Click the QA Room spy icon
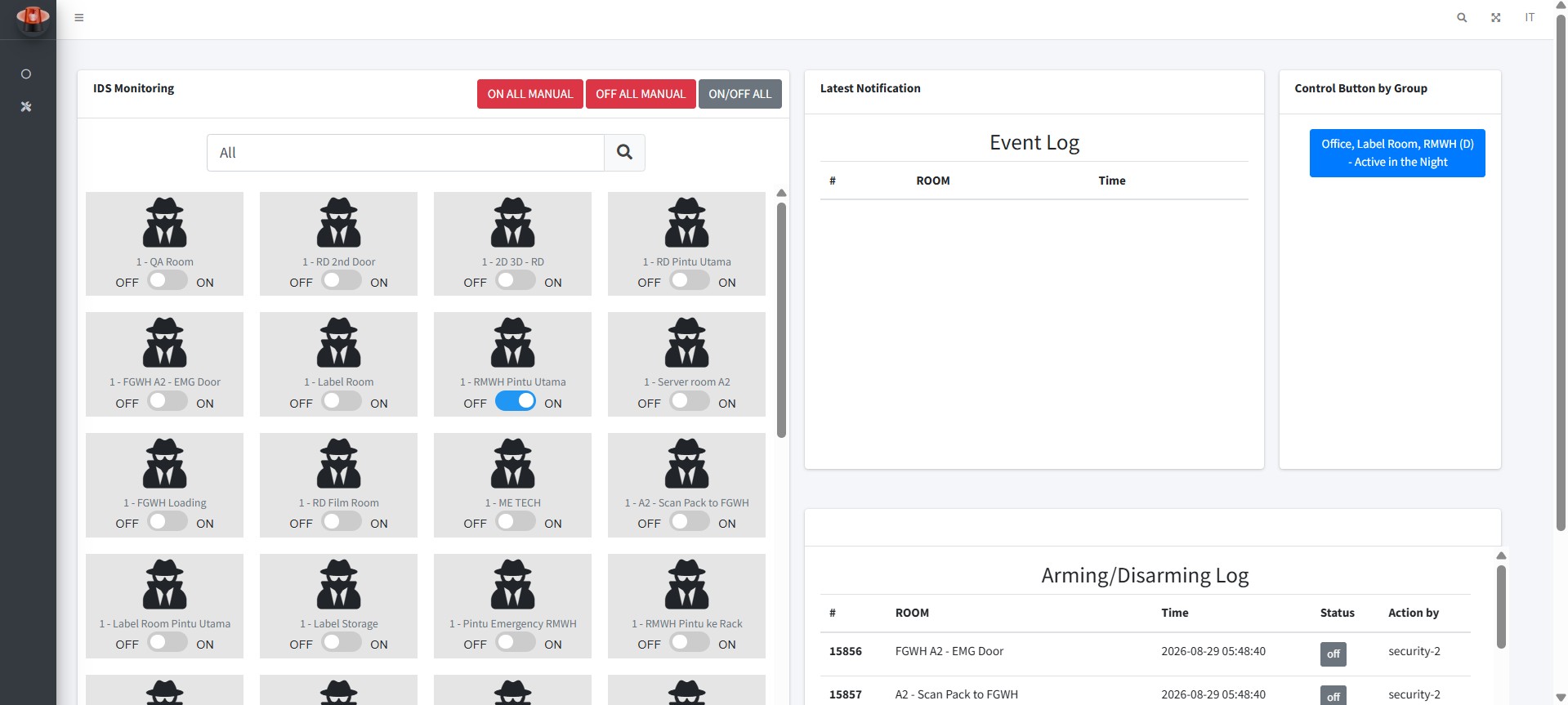The width and height of the screenshot is (1568, 705). 165,222
